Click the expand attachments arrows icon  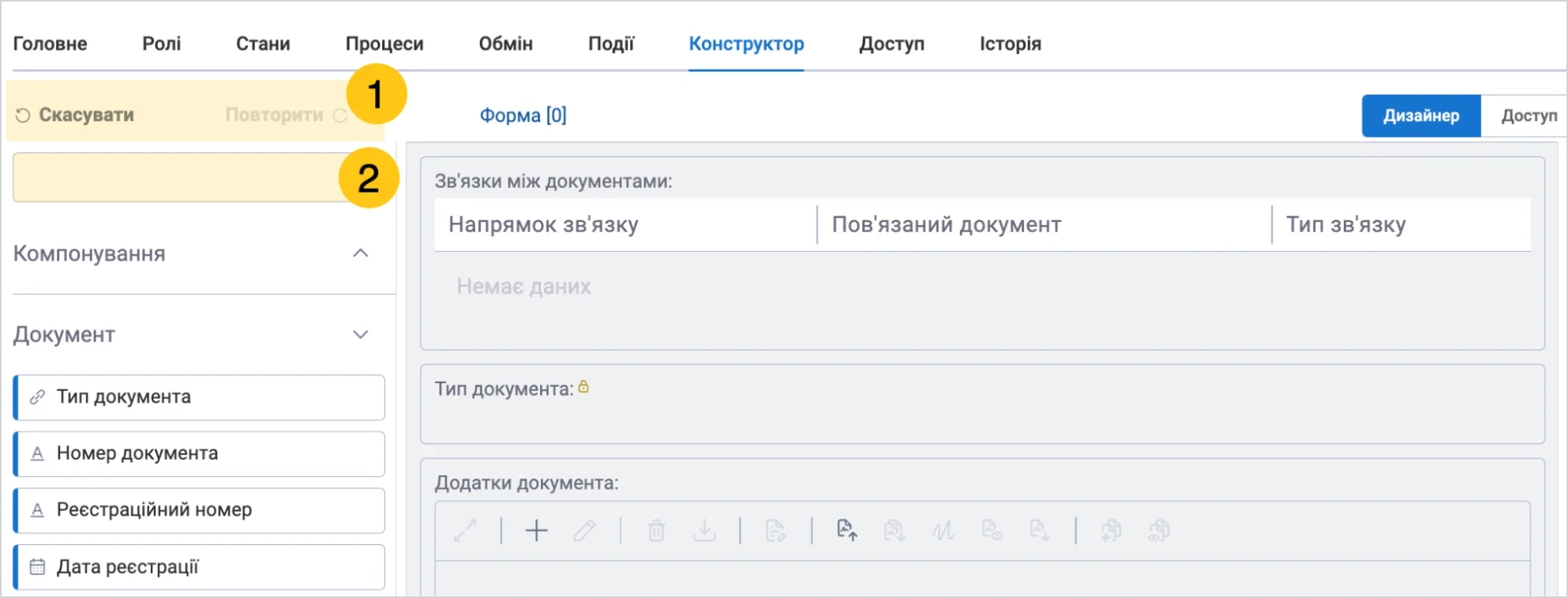(x=465, y=530)
